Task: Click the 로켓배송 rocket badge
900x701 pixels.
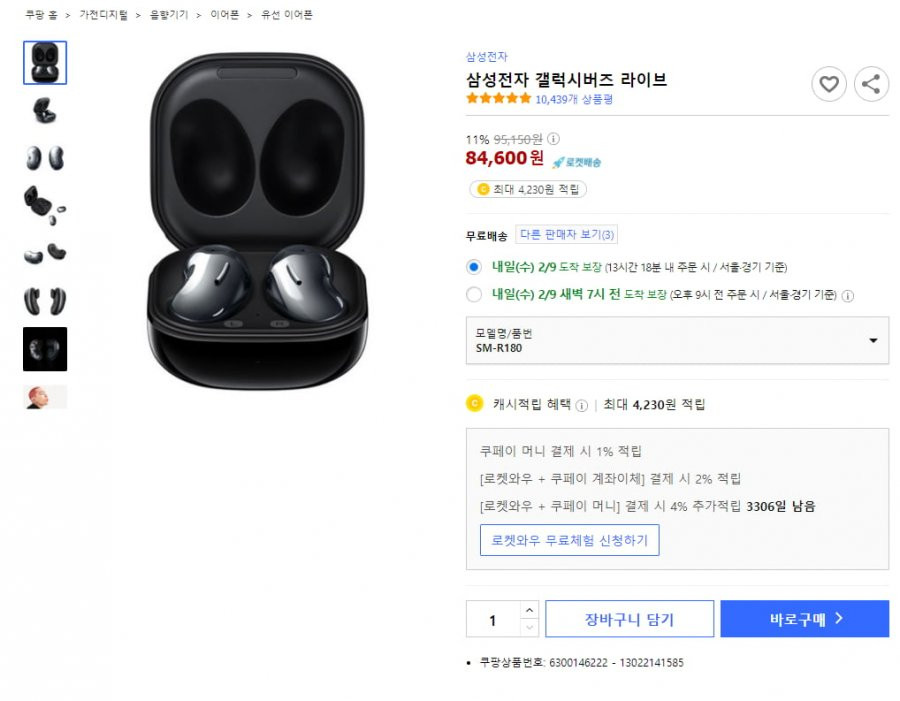Action: (x=577, y=162)
